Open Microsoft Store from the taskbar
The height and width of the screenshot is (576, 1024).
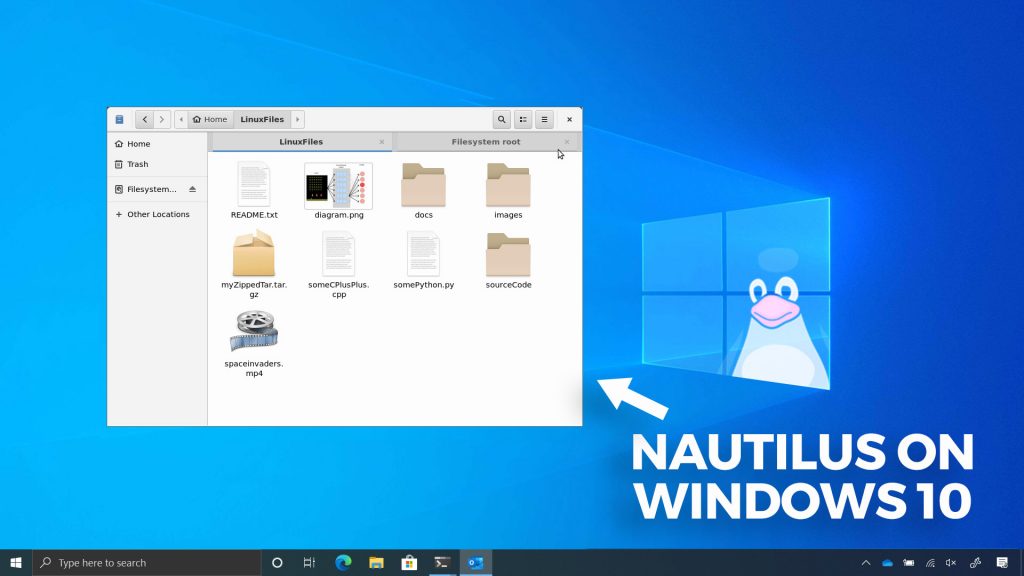(x=409, y=562)
